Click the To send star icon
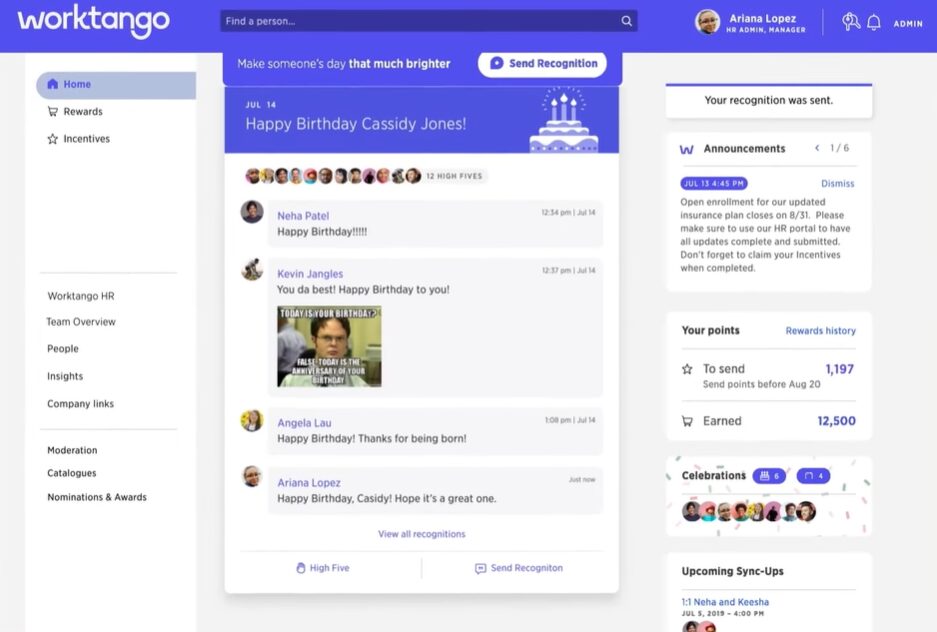The height and width of the screenshot is (632, 937). (x=687, y=369)
